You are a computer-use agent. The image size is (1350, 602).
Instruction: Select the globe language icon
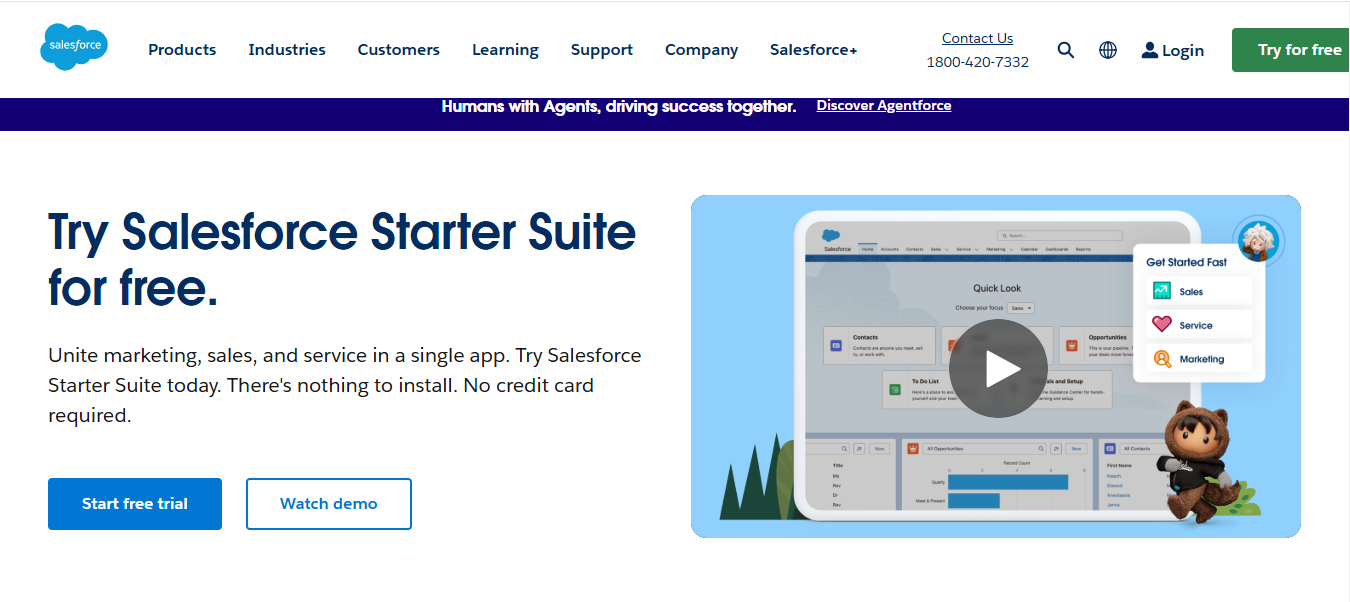[x=1107, y=49]
